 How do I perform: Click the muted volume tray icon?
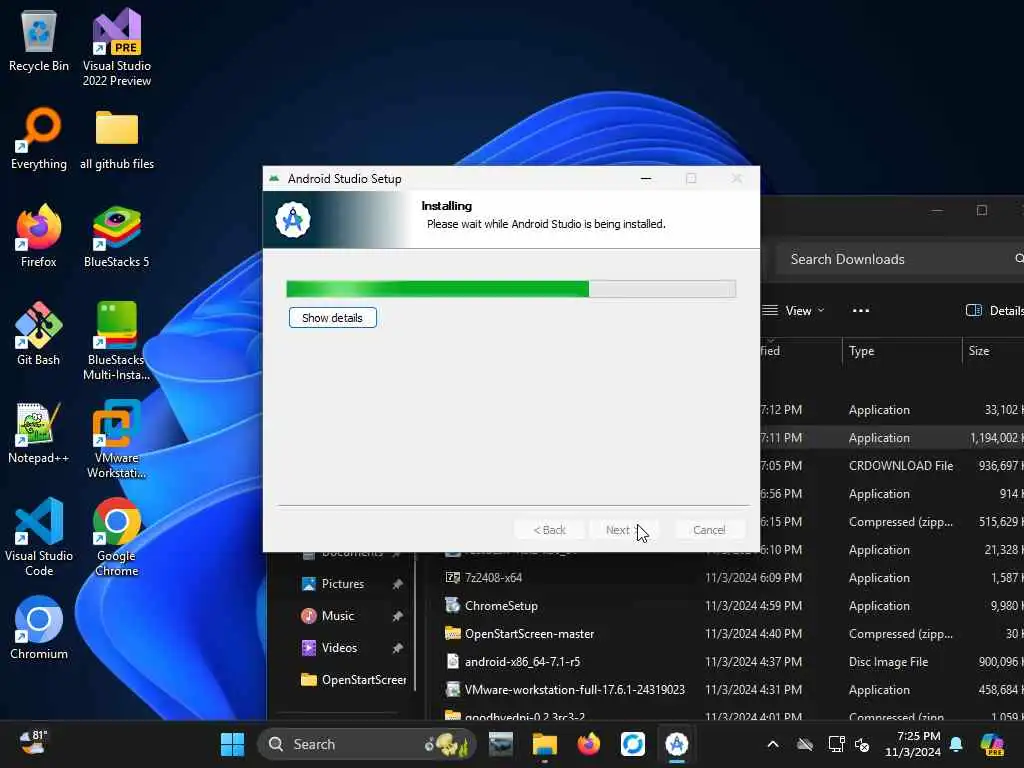point(863,744)
